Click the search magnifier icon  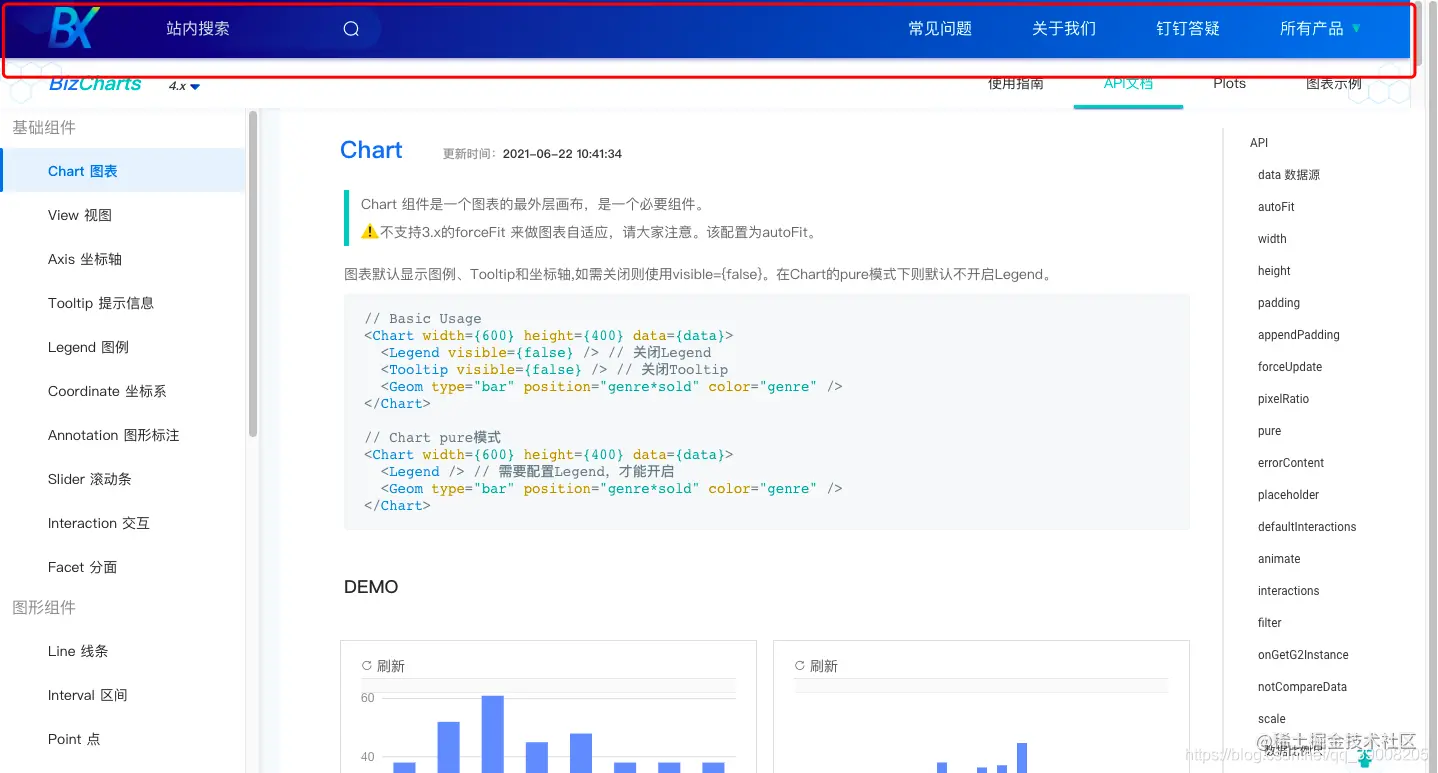tap(350, 28)
